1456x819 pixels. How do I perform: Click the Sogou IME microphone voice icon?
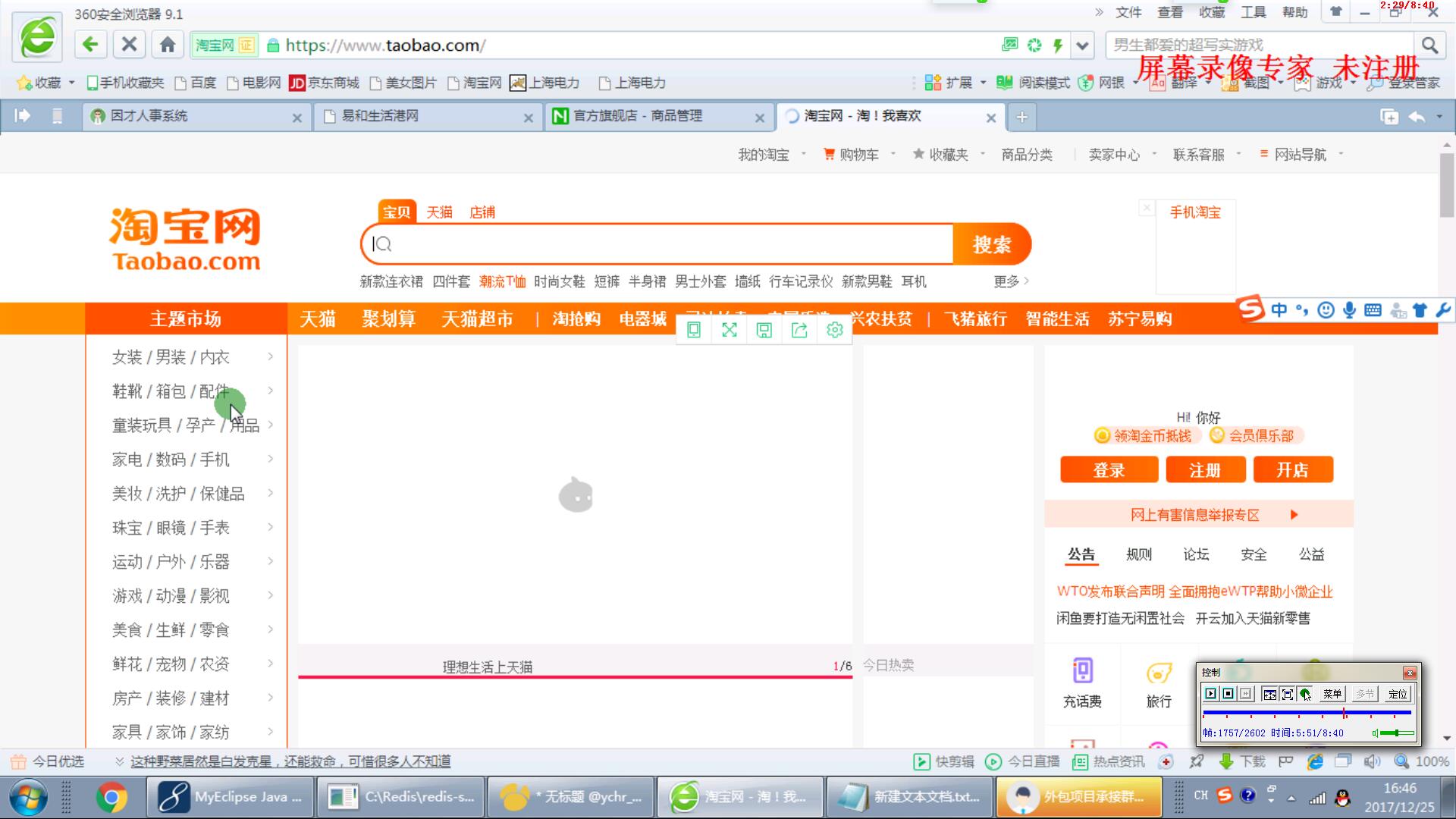1349,310
